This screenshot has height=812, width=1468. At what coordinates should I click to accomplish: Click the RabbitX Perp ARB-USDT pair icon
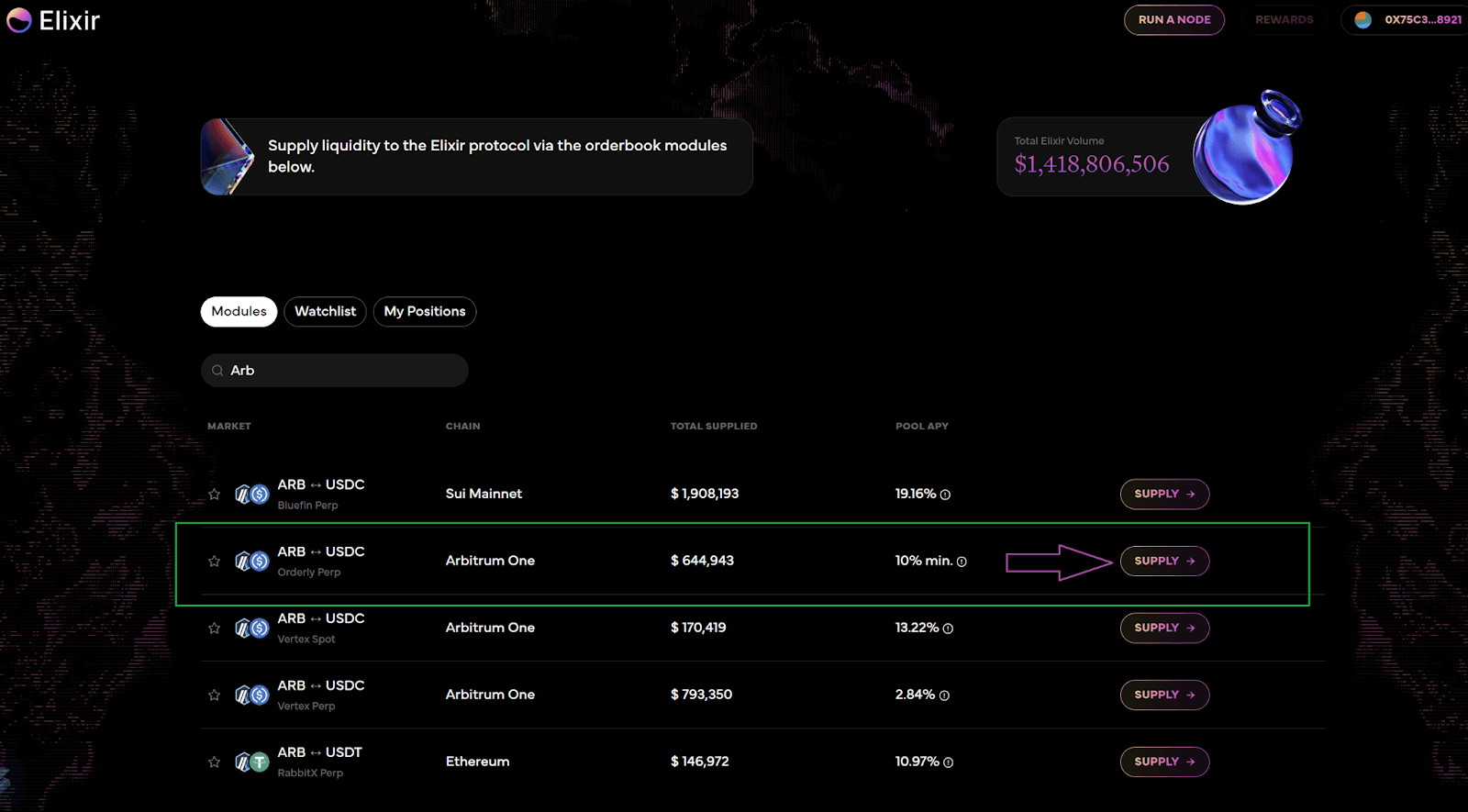click(x=251, y=762)
